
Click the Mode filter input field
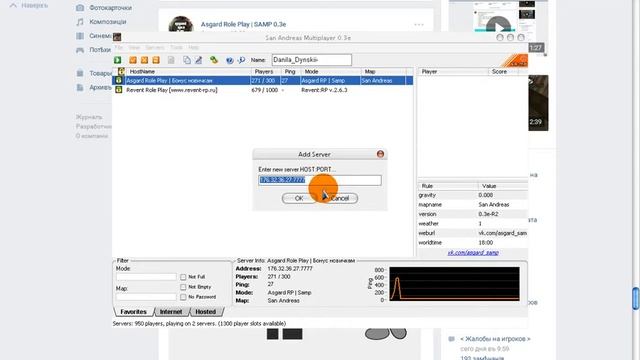pos(146,277)
